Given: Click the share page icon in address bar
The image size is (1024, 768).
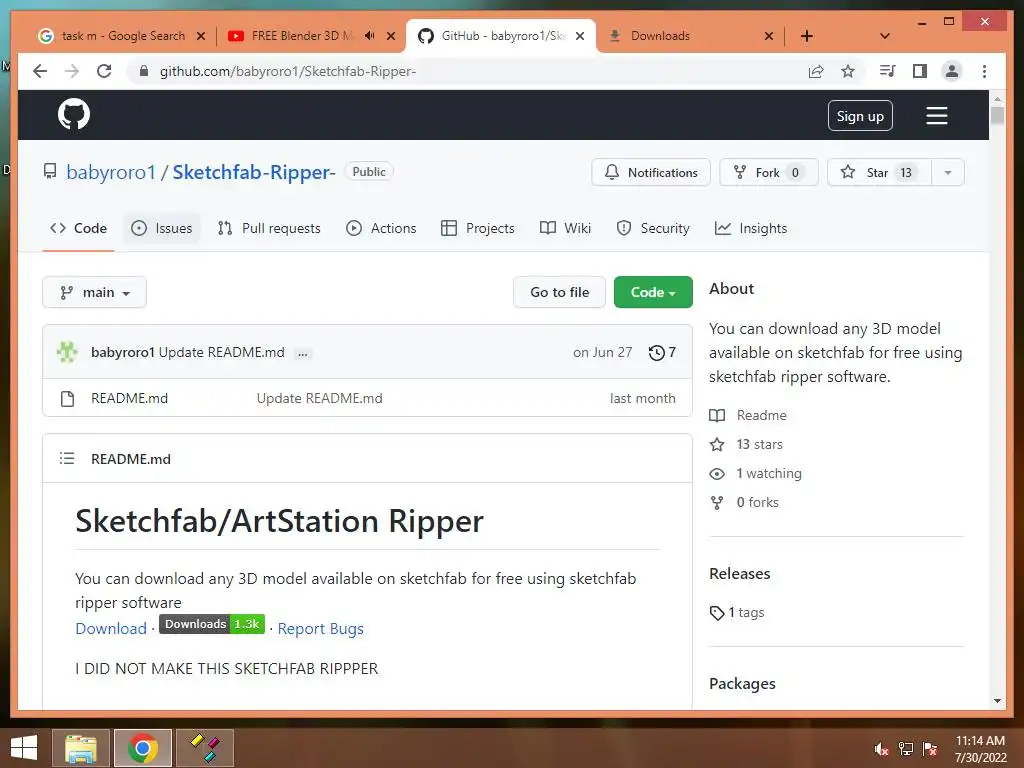Looking at the screenshot, I should click(x=816, y=71).
